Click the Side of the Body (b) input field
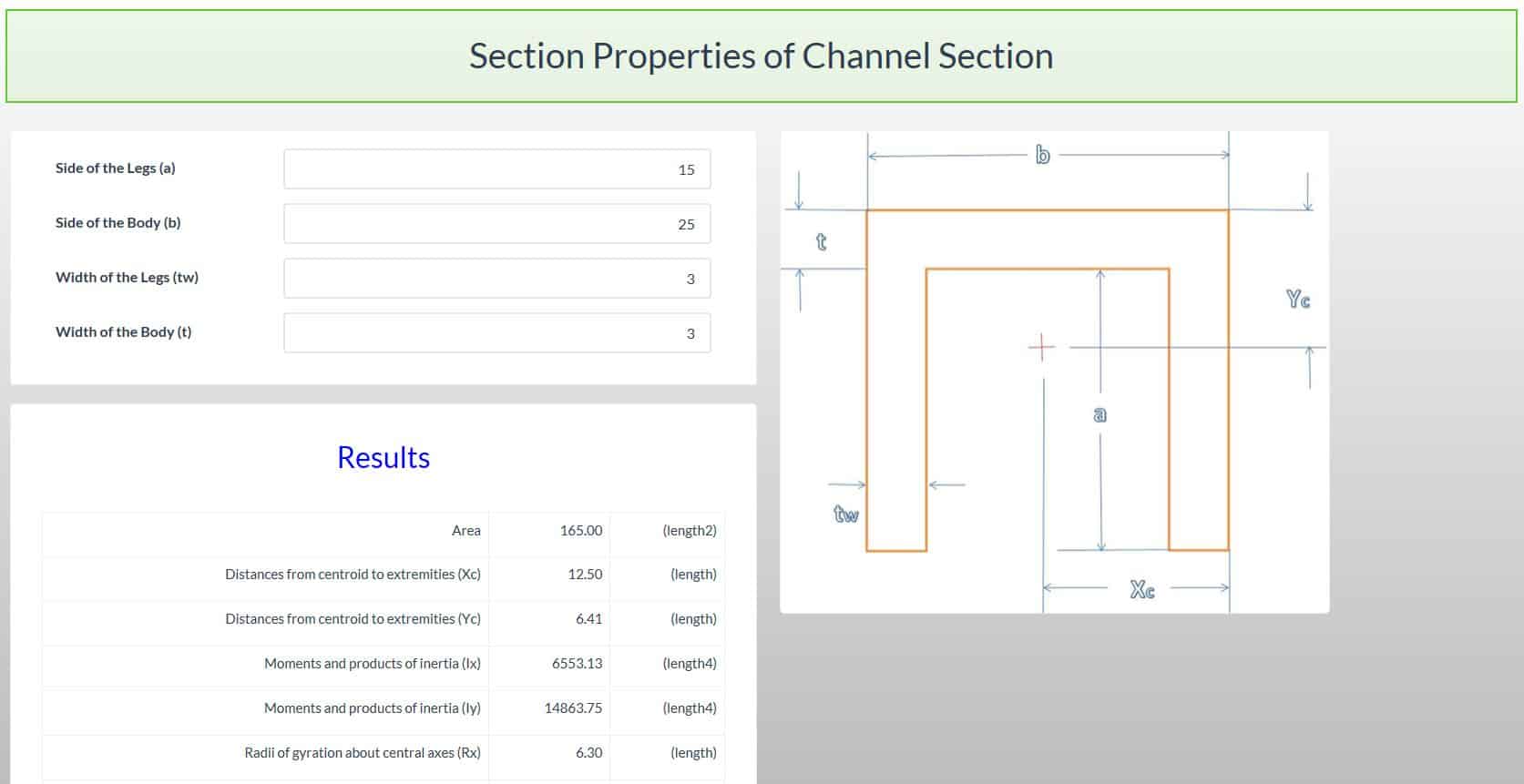 (496, 224)
